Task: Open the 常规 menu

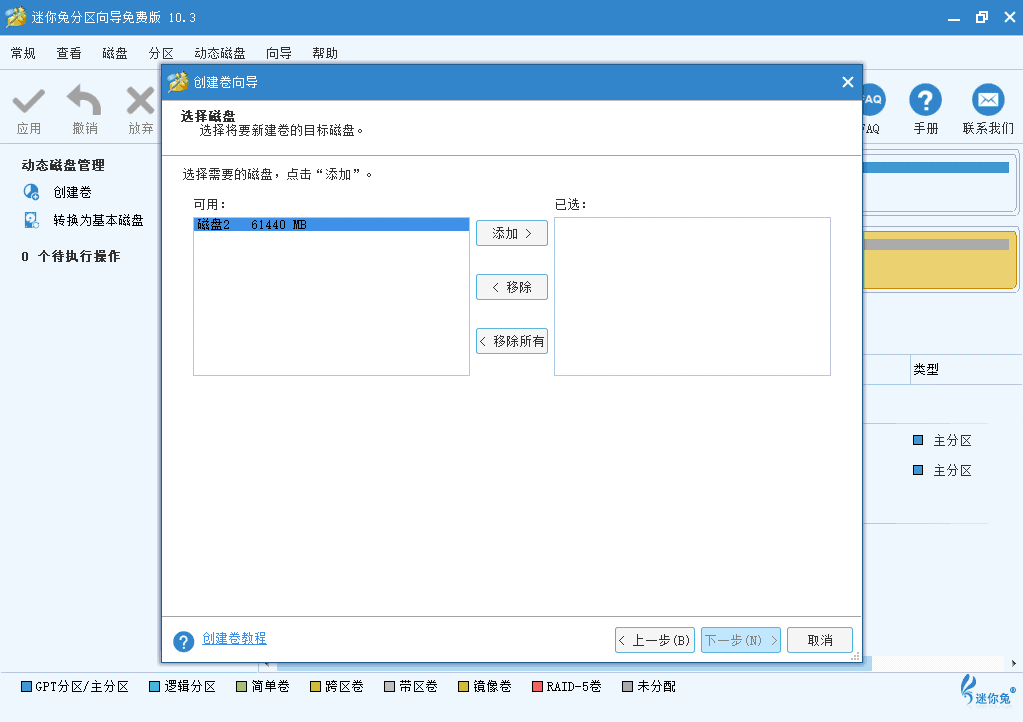Action: (x=23, y=53)
